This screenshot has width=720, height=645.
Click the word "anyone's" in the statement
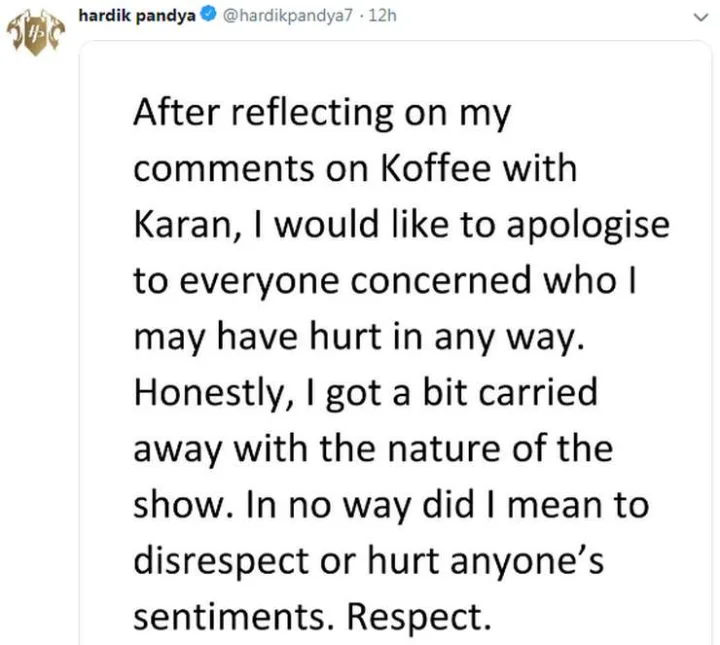click(527, 562)
